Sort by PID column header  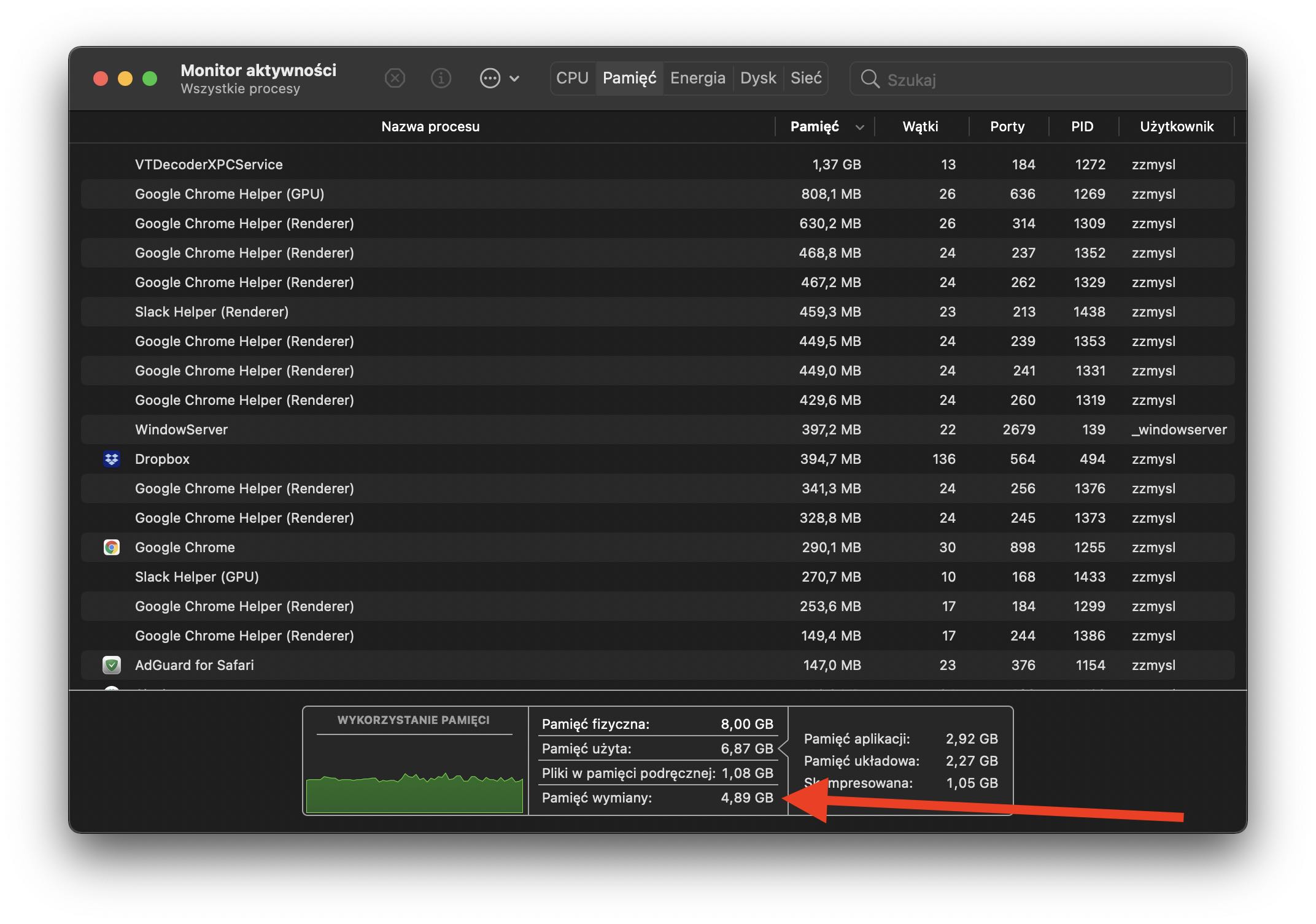1082,126
